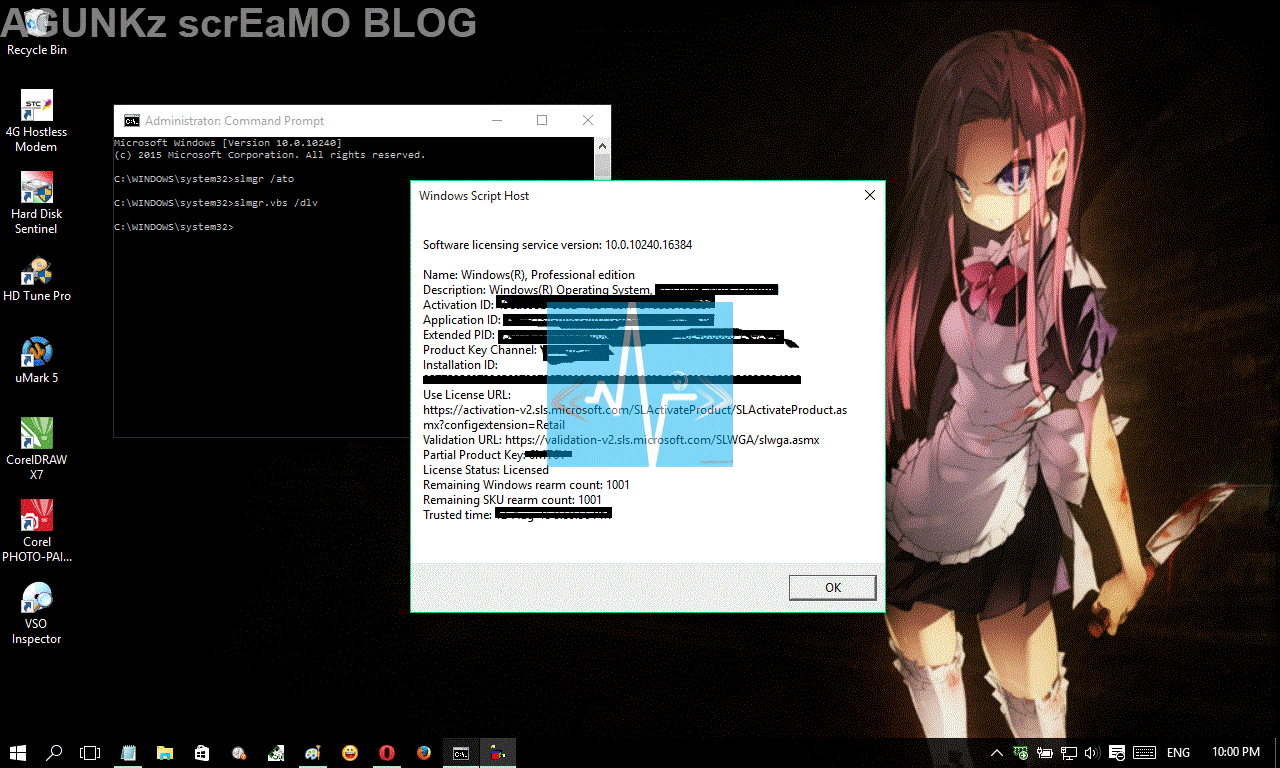Viewport: 1280px width, 768px height.
Task: Open Windows Store from the taskbar
Action: (202, 753)
